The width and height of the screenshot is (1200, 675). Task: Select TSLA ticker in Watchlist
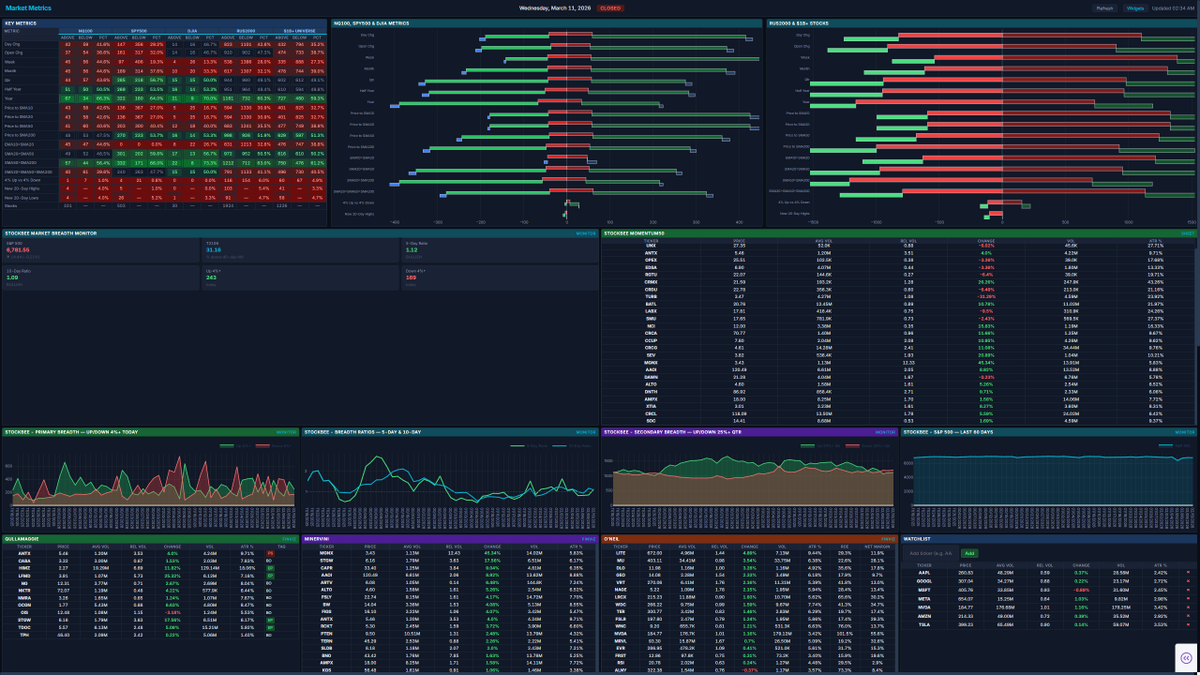[924, 624]
